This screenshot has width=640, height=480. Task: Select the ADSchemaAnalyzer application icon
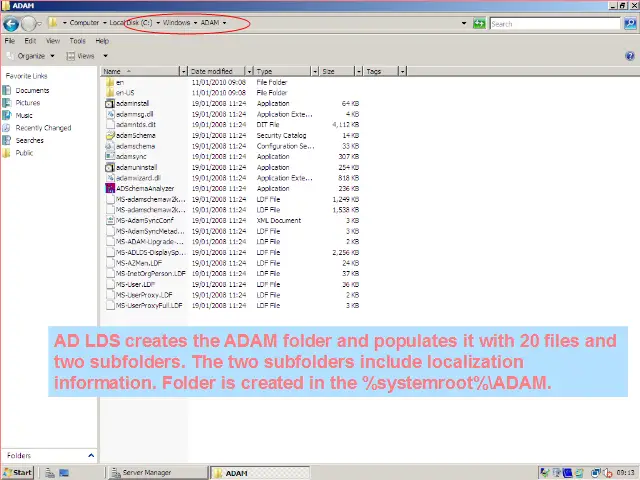(x=110, y=189)
